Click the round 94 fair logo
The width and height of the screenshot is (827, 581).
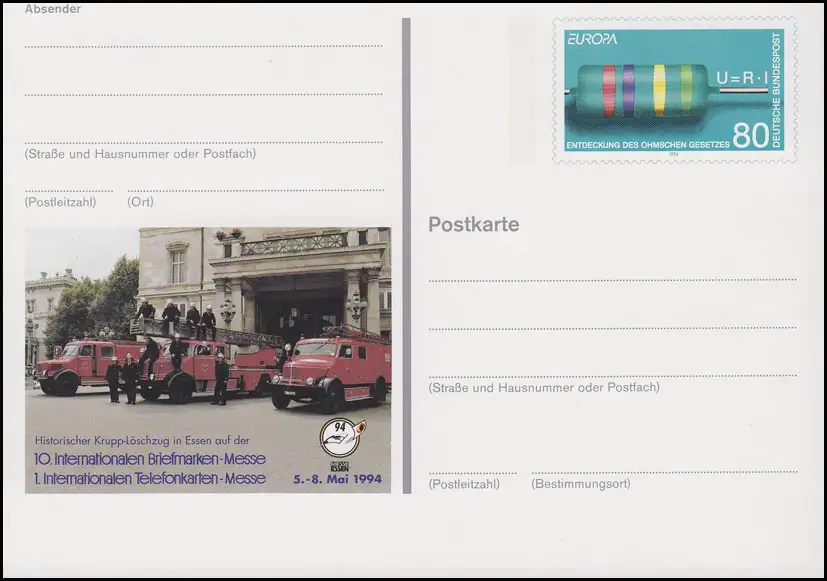[x=339, y=437]
